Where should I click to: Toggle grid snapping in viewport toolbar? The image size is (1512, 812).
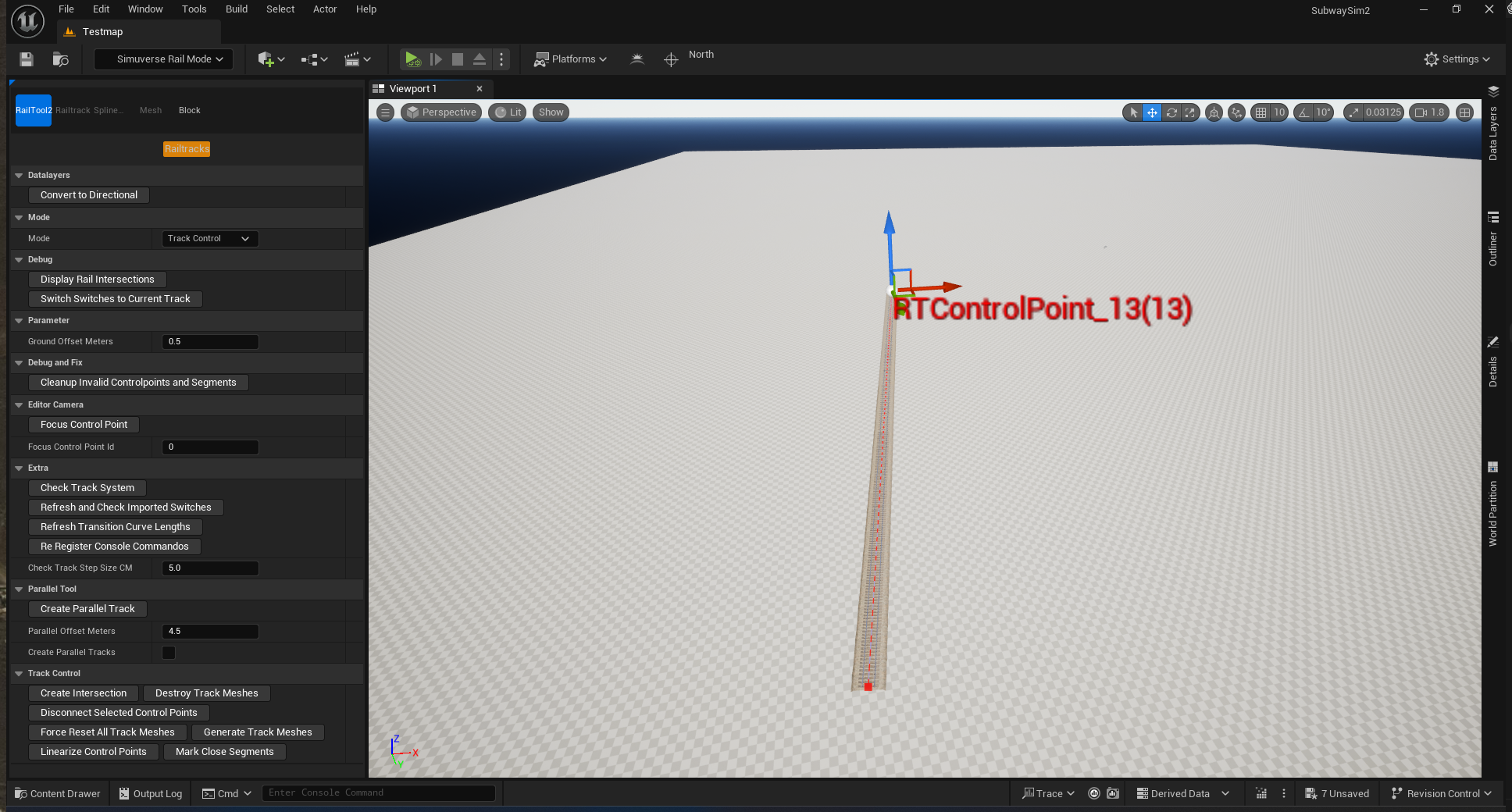pos(1261,112)
